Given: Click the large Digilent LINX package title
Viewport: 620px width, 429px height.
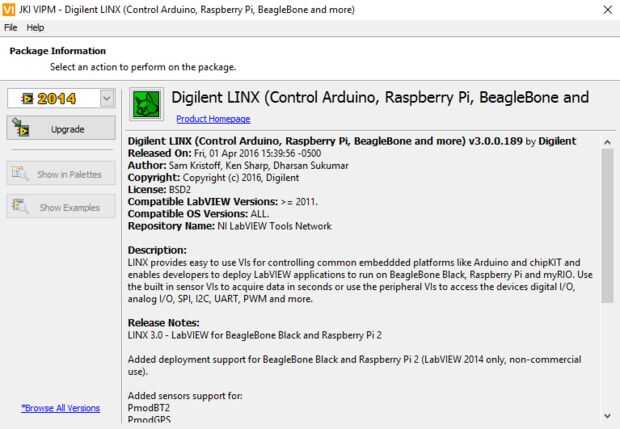Looking at the screenshot, I should tap(380, 97).
